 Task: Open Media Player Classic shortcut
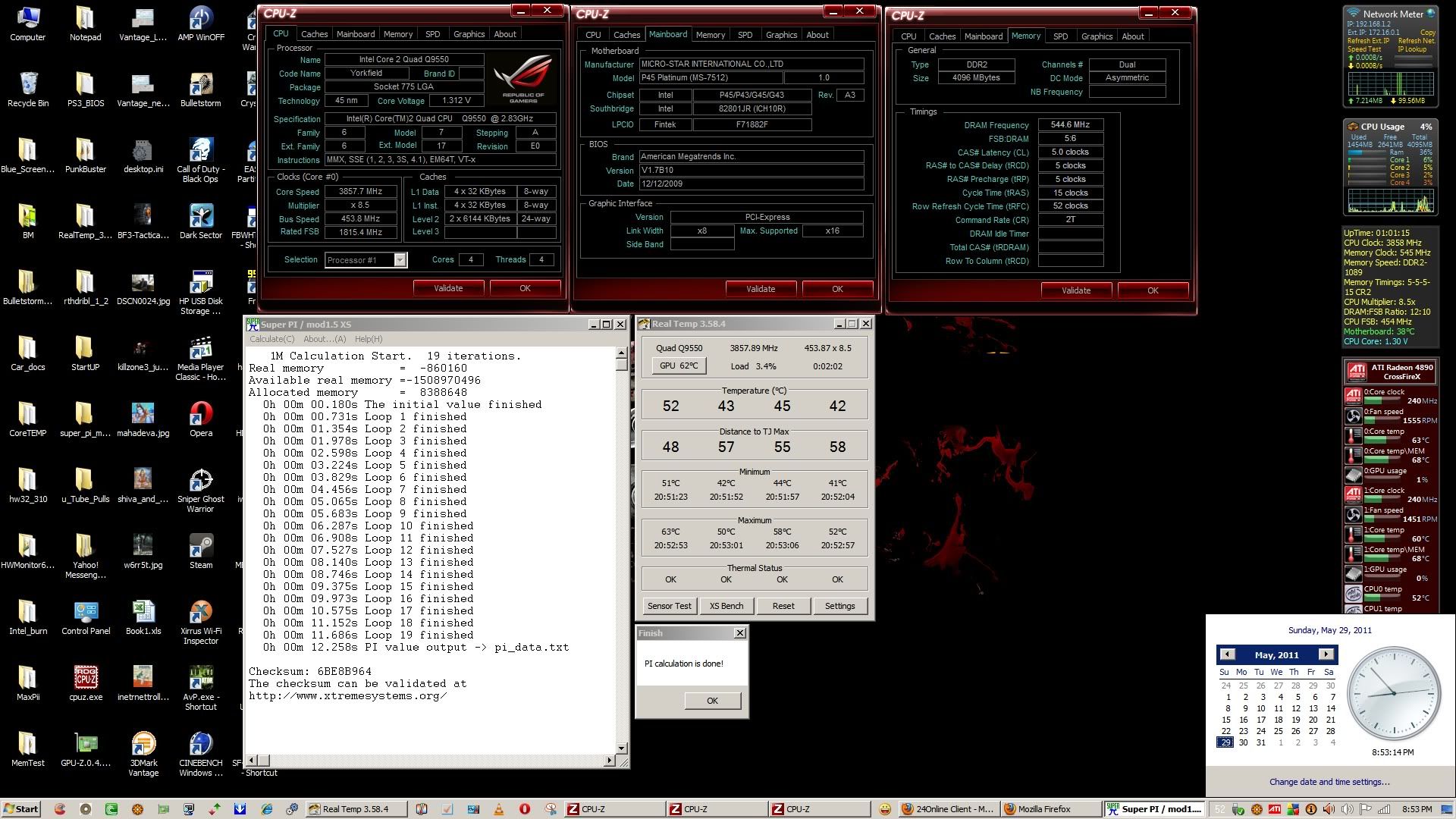(x=201, y=359)
